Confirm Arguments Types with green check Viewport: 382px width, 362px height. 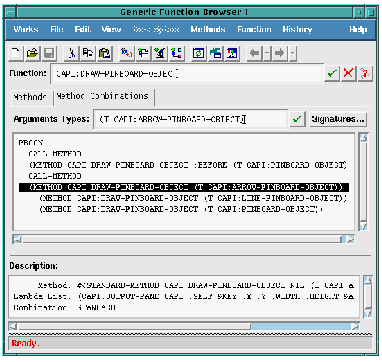(x=298, y=119)
